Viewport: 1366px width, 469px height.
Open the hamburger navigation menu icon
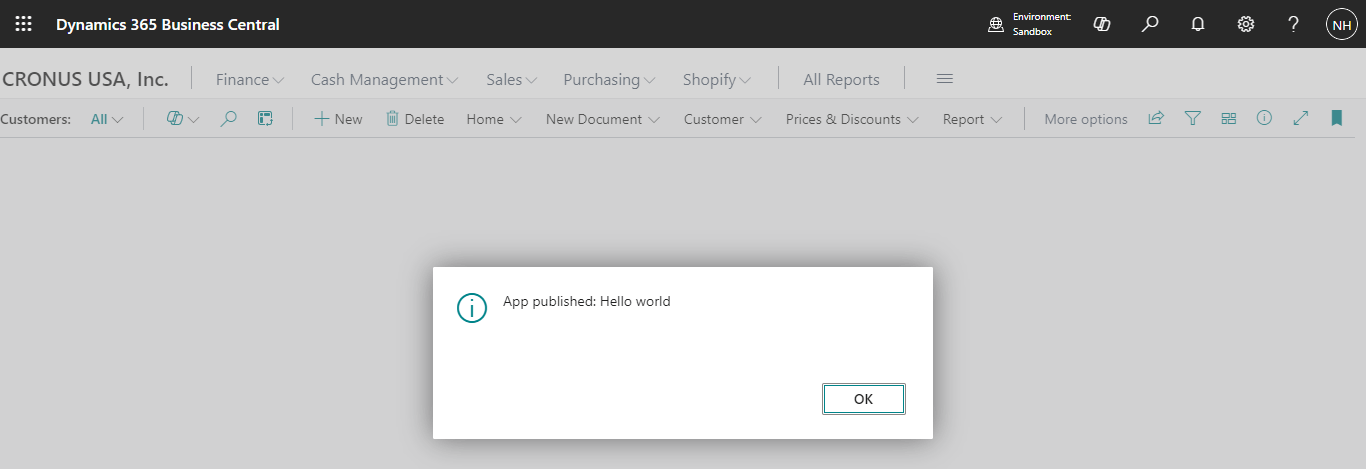pyautogui.click(x=944, y=79)
